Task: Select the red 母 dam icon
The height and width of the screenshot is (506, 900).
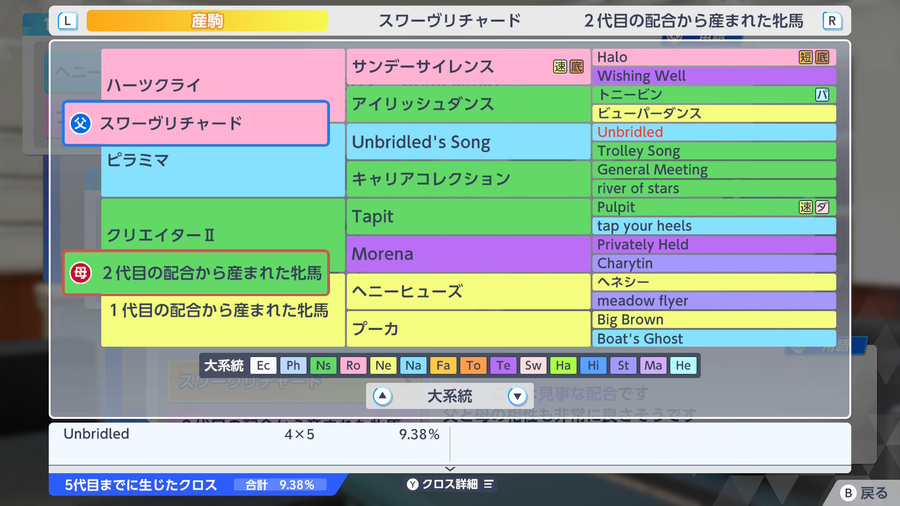Action: tap(80, 273)
